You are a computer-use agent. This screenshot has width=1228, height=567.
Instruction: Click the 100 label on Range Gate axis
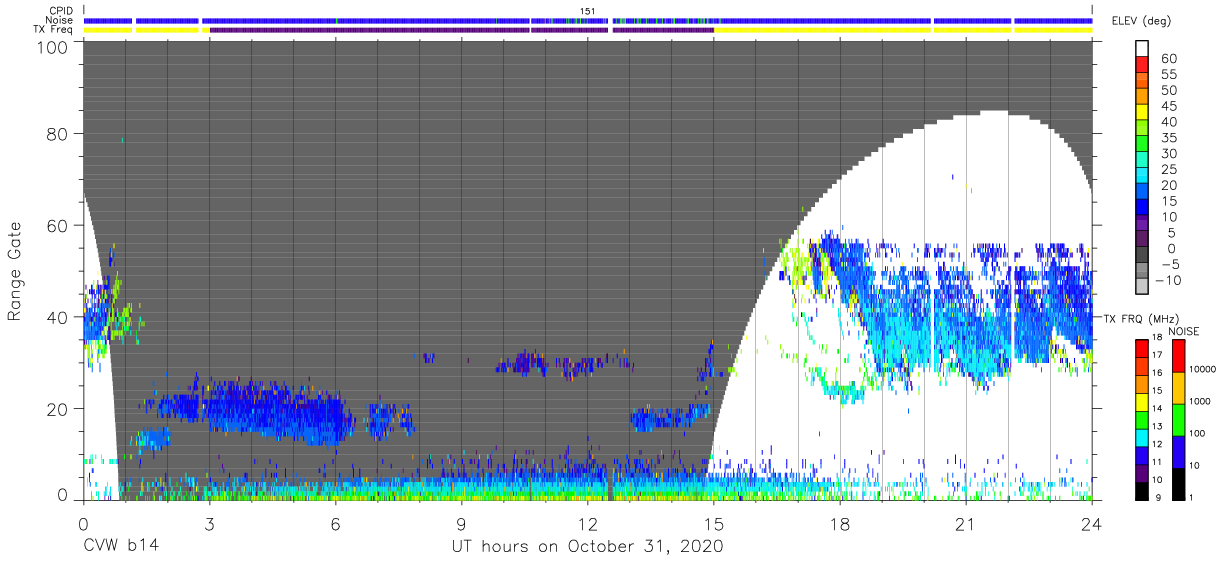[x=53, y=46]
